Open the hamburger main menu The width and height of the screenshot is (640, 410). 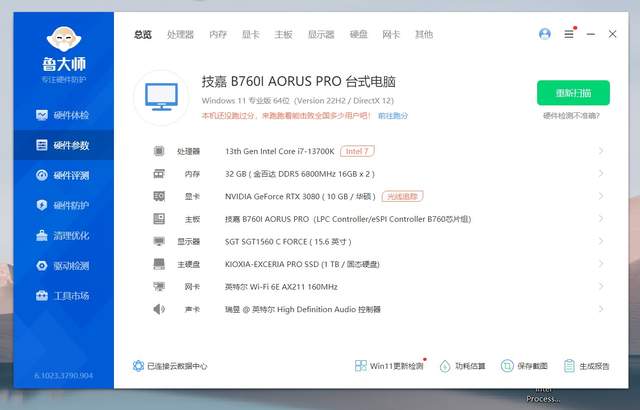point(569,34)
